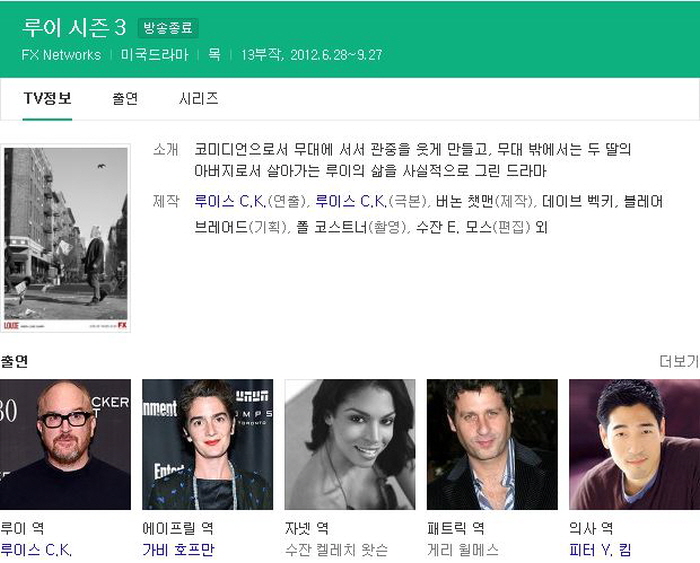Open the 루이스 C.K. name link under 루이 역

pos(36,550)
